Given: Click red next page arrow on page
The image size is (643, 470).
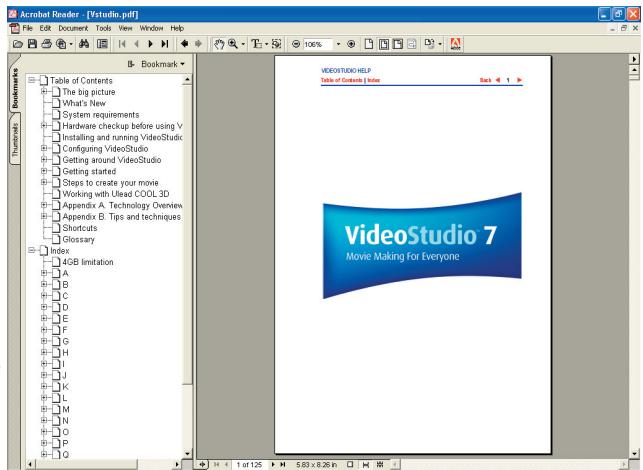Looking at the screenshot, I should point(519,80).
